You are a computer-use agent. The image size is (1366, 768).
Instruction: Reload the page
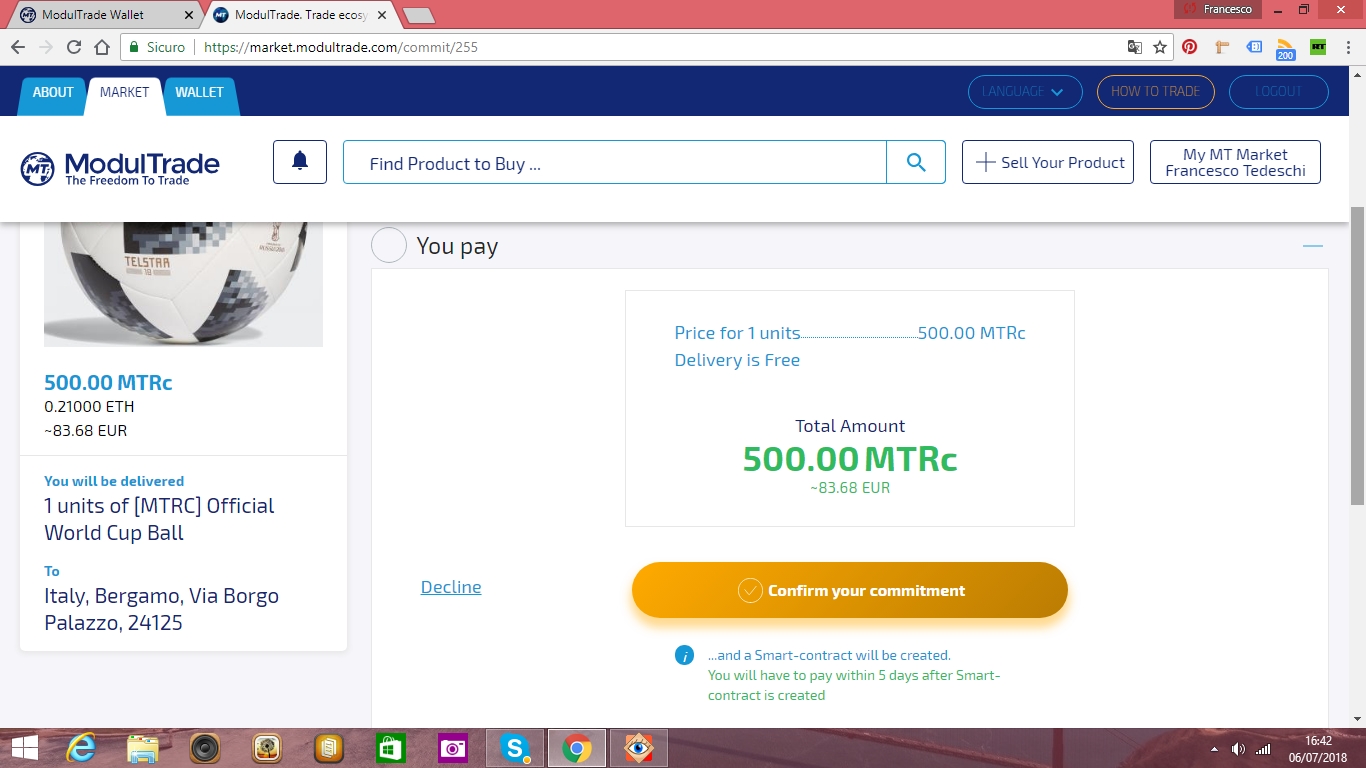click(74, 47)
